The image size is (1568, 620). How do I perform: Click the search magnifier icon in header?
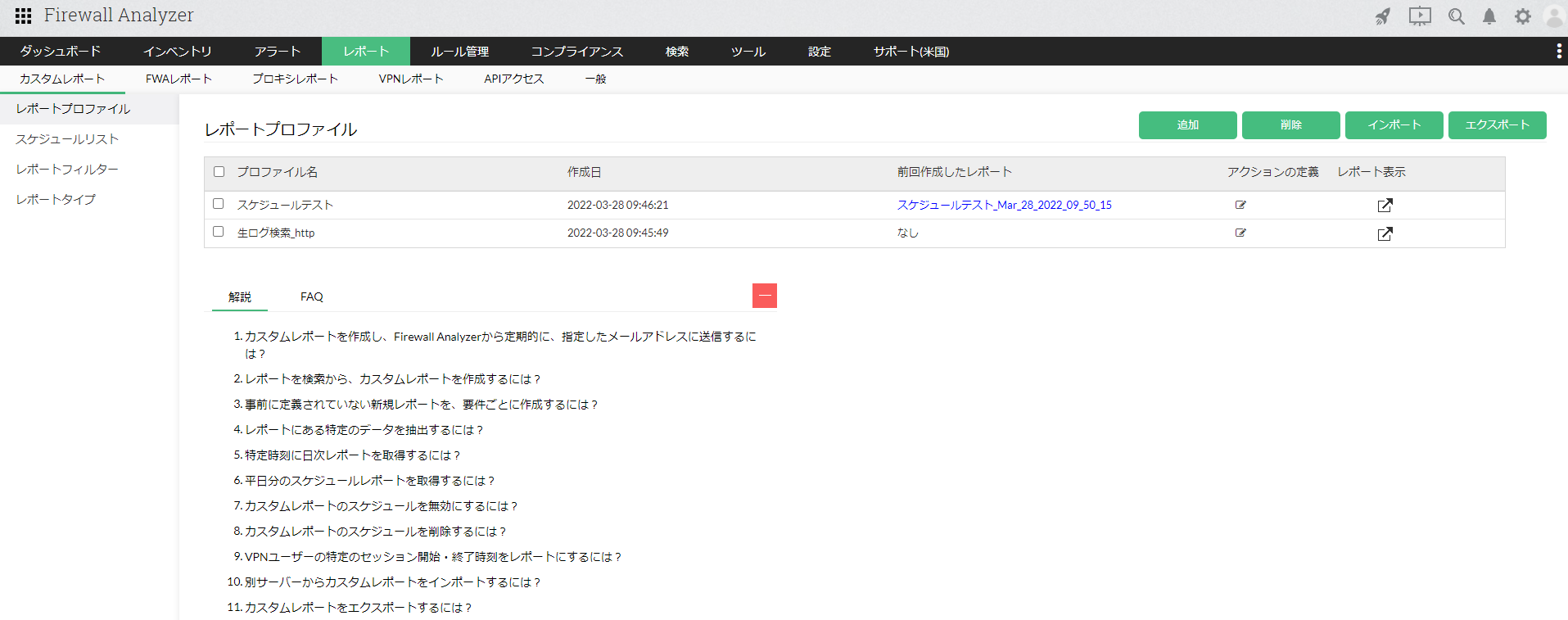1456,16
